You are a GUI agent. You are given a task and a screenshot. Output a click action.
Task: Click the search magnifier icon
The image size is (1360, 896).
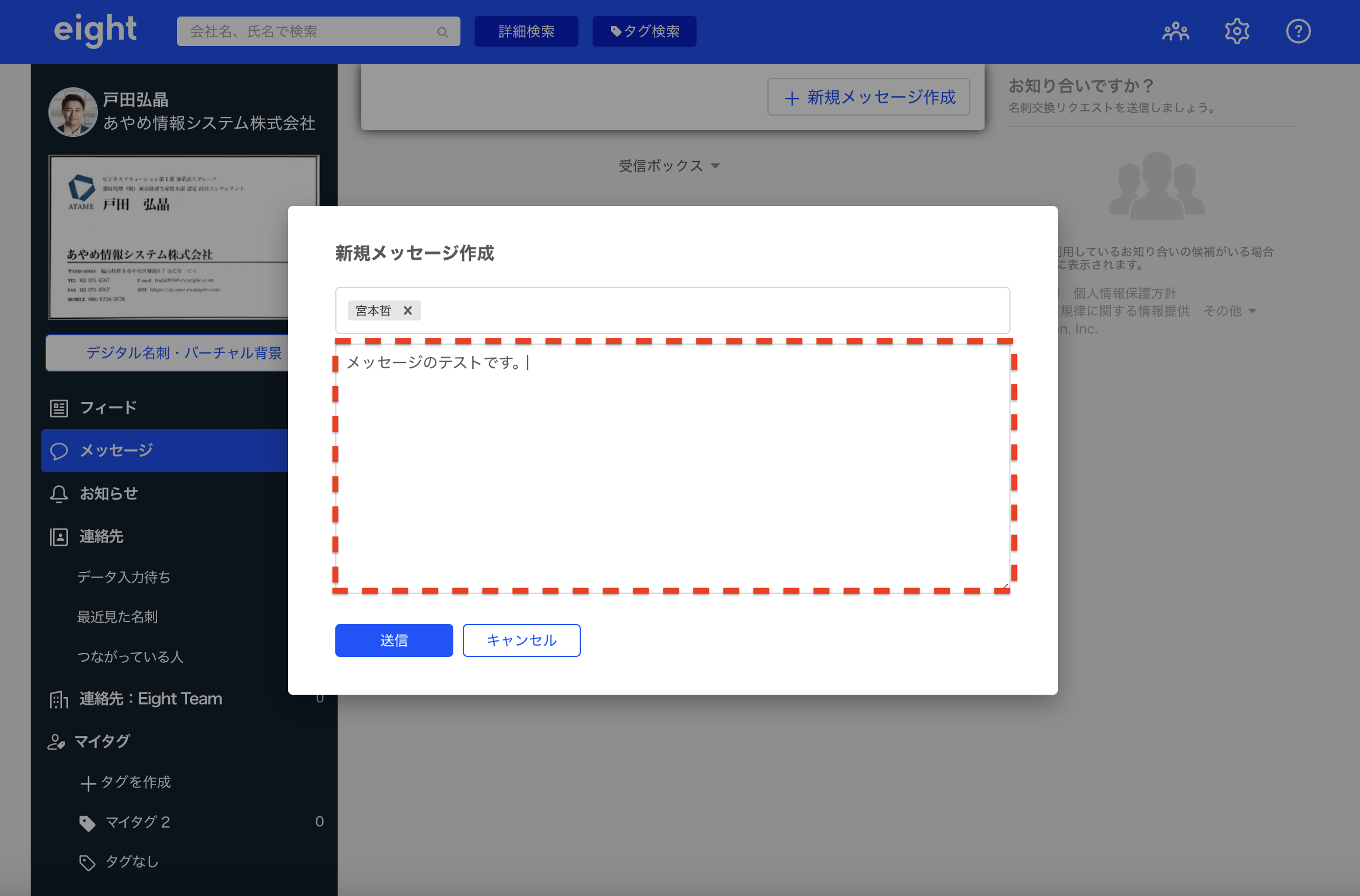click(x=442, y=32)
